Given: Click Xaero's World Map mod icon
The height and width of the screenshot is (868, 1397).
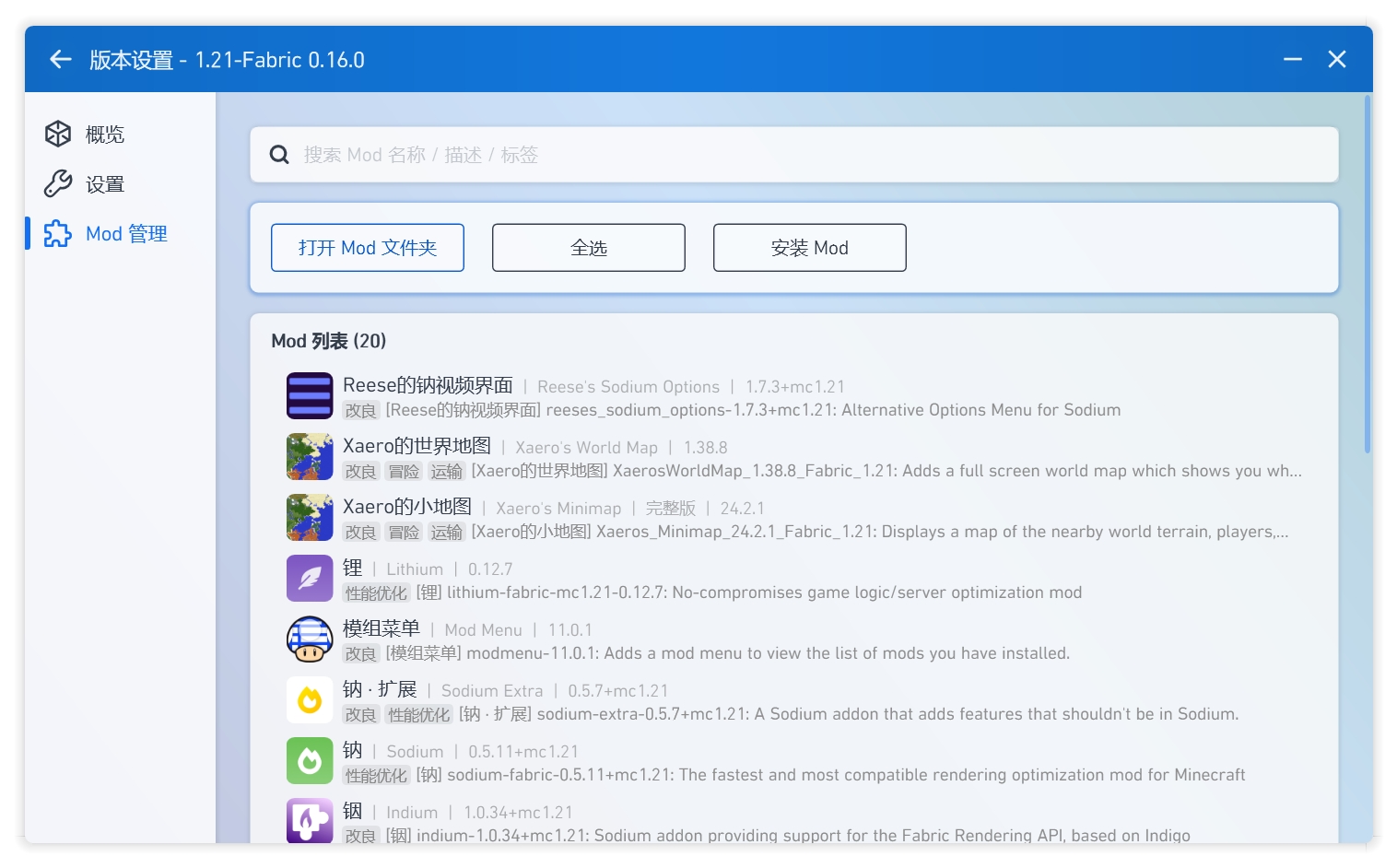Looking at the screenshot, I should 310,457.
